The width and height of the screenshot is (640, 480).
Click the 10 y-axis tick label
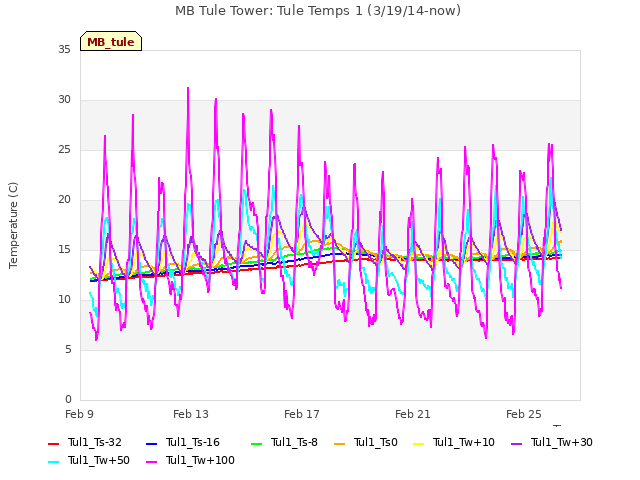tap(64, 300)
